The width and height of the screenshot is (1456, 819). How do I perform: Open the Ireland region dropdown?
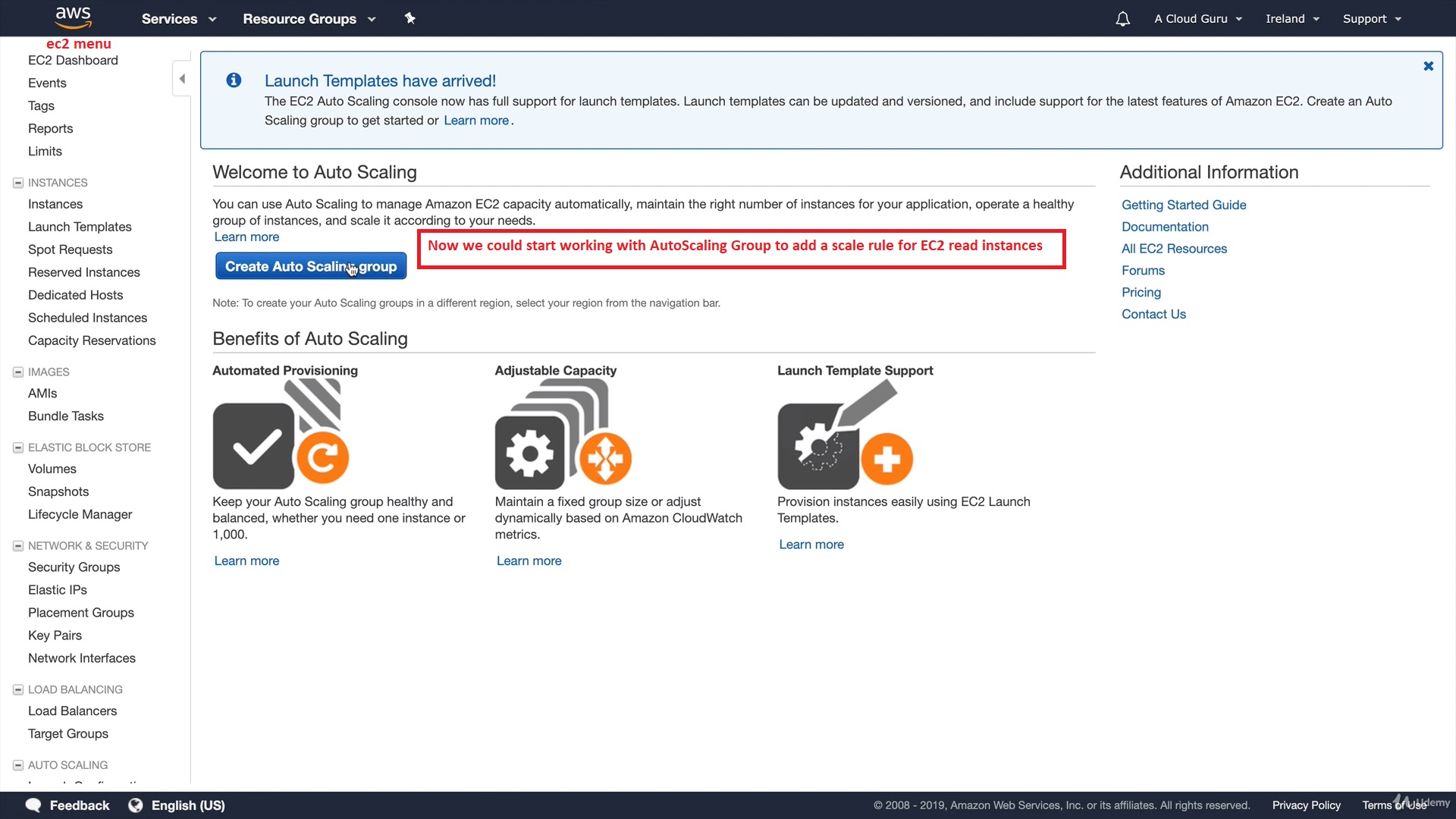(x=1291, y=19)
